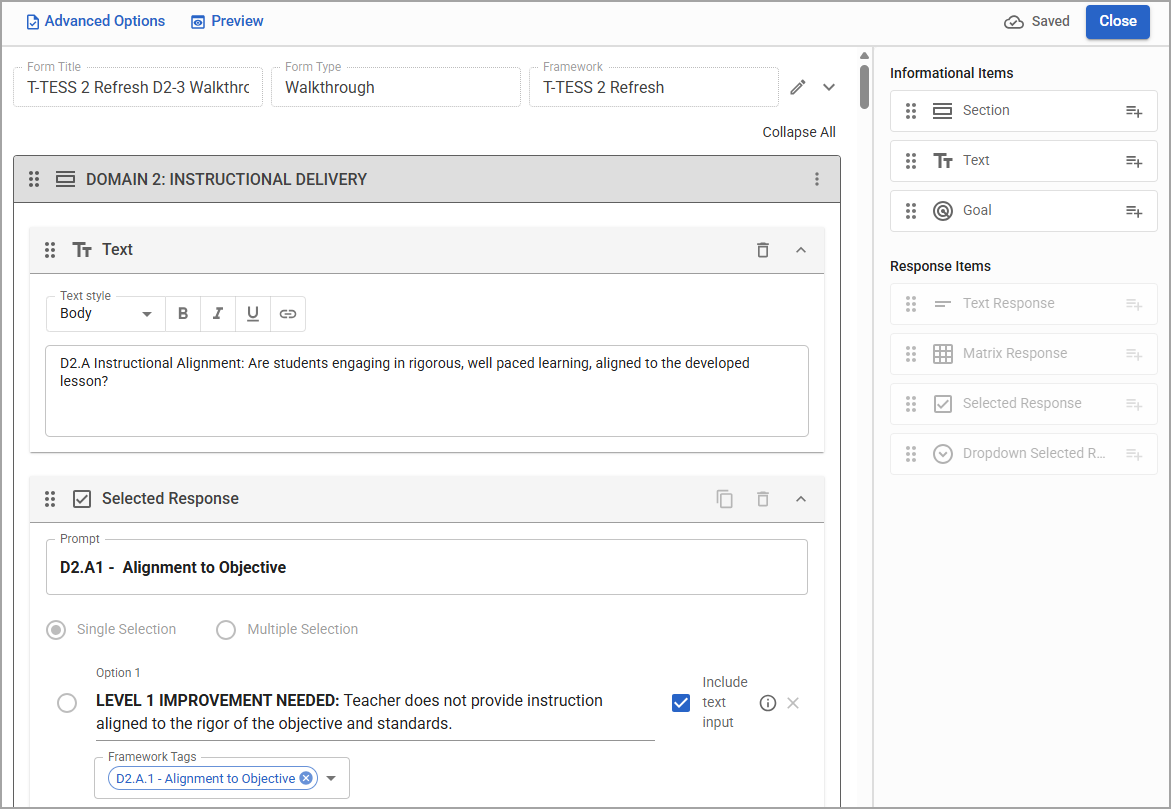Click the Section item drag handle in sidebar
This screenshot has width=1171, height=809.
pos(911,111)
